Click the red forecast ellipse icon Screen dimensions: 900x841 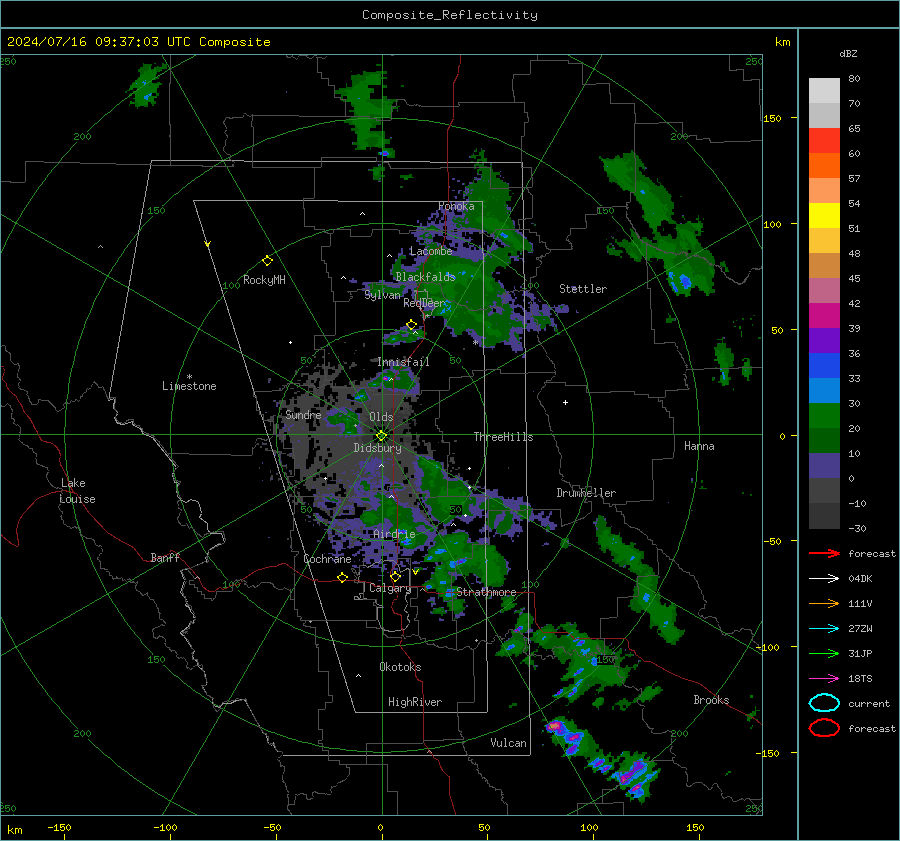(824, 728)
